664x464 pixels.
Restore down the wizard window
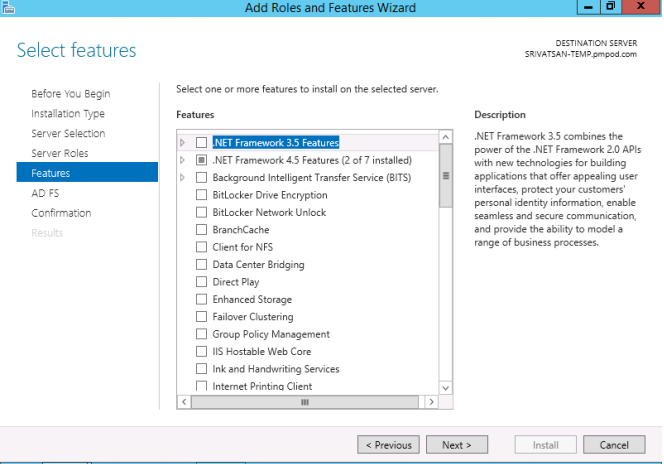610,7
